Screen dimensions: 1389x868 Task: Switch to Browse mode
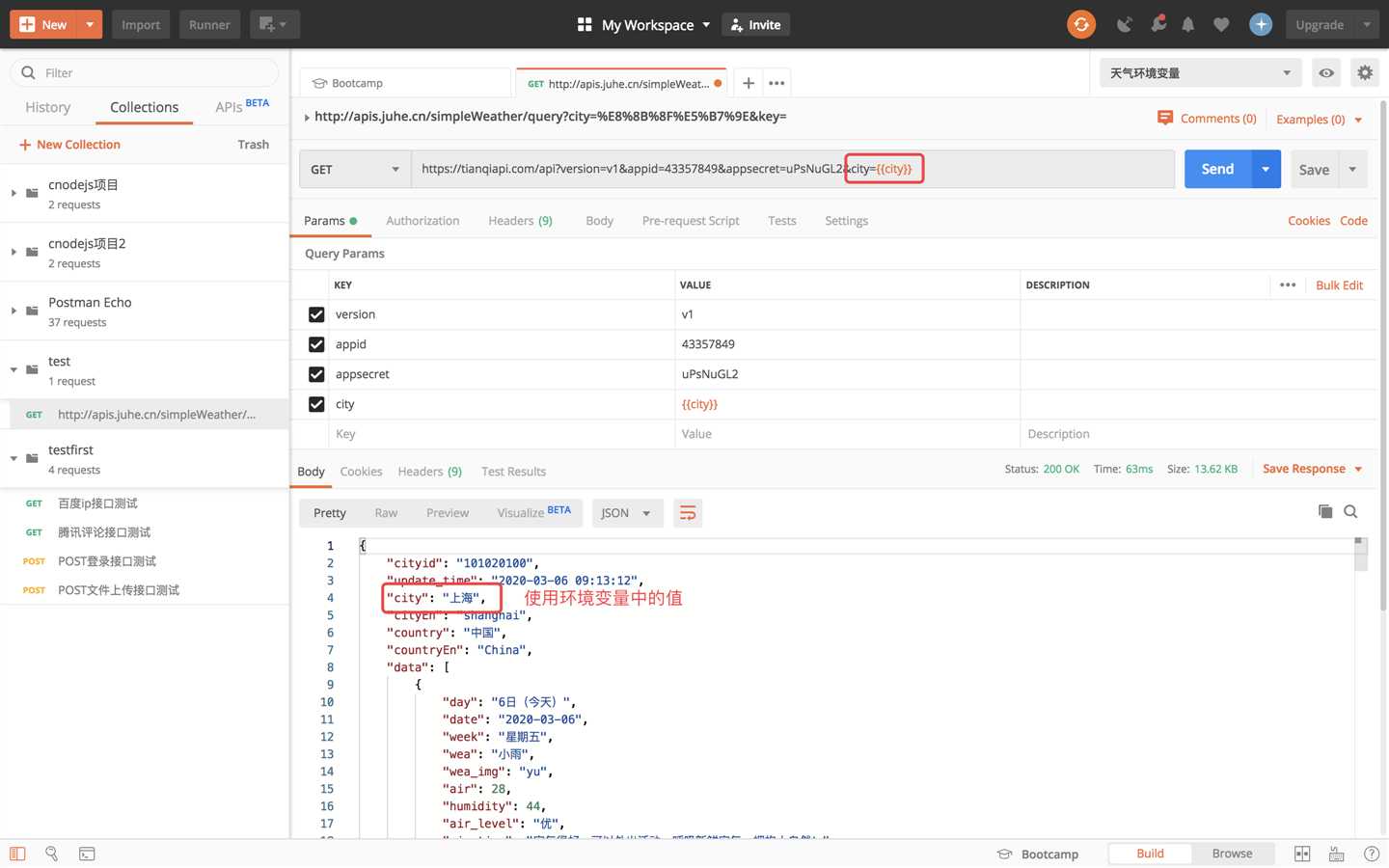[x=1232, y=854]
